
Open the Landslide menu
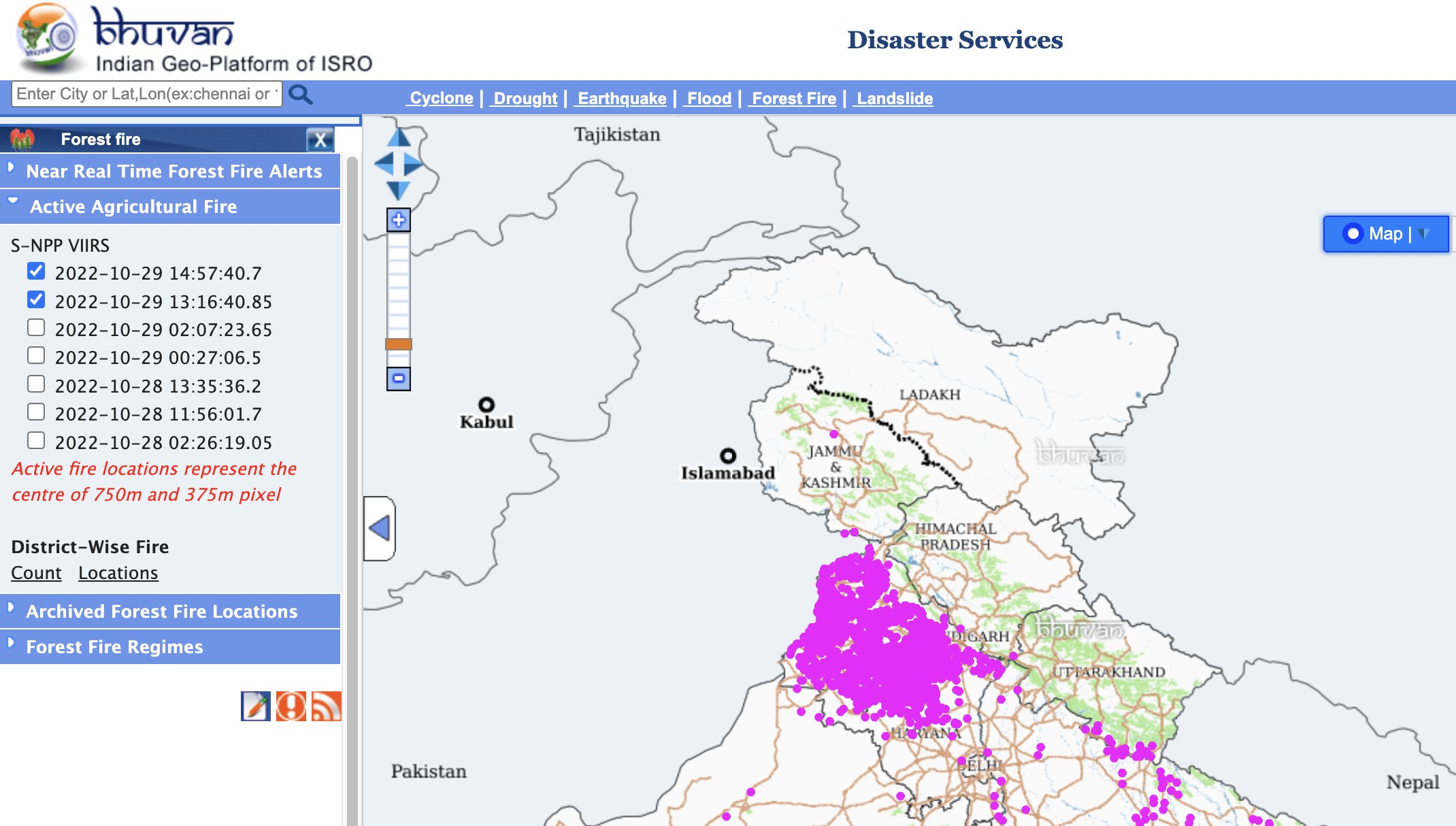[894, 98]
